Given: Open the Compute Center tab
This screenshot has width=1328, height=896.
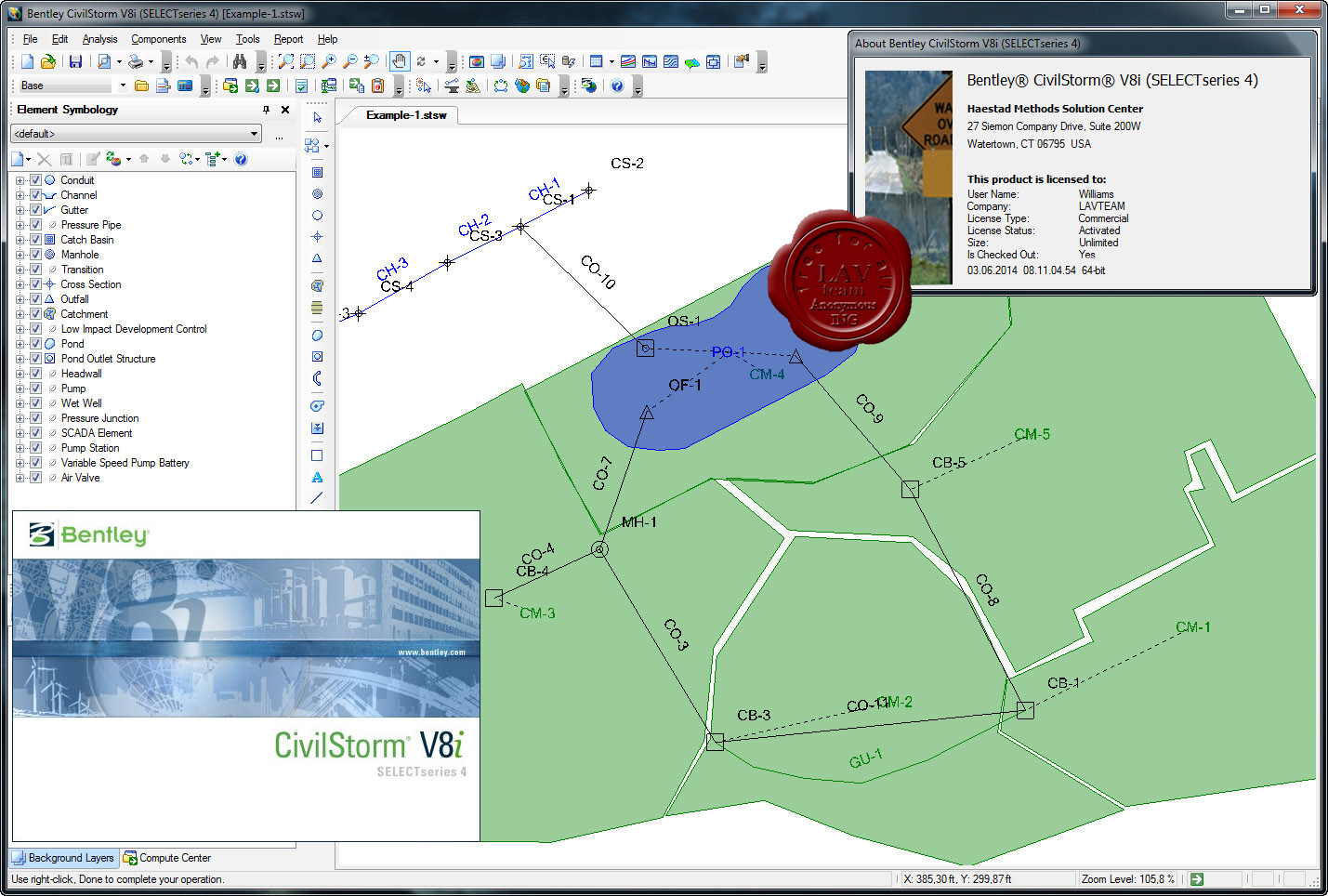Looking at the screenshot, I should pos(167,858).
